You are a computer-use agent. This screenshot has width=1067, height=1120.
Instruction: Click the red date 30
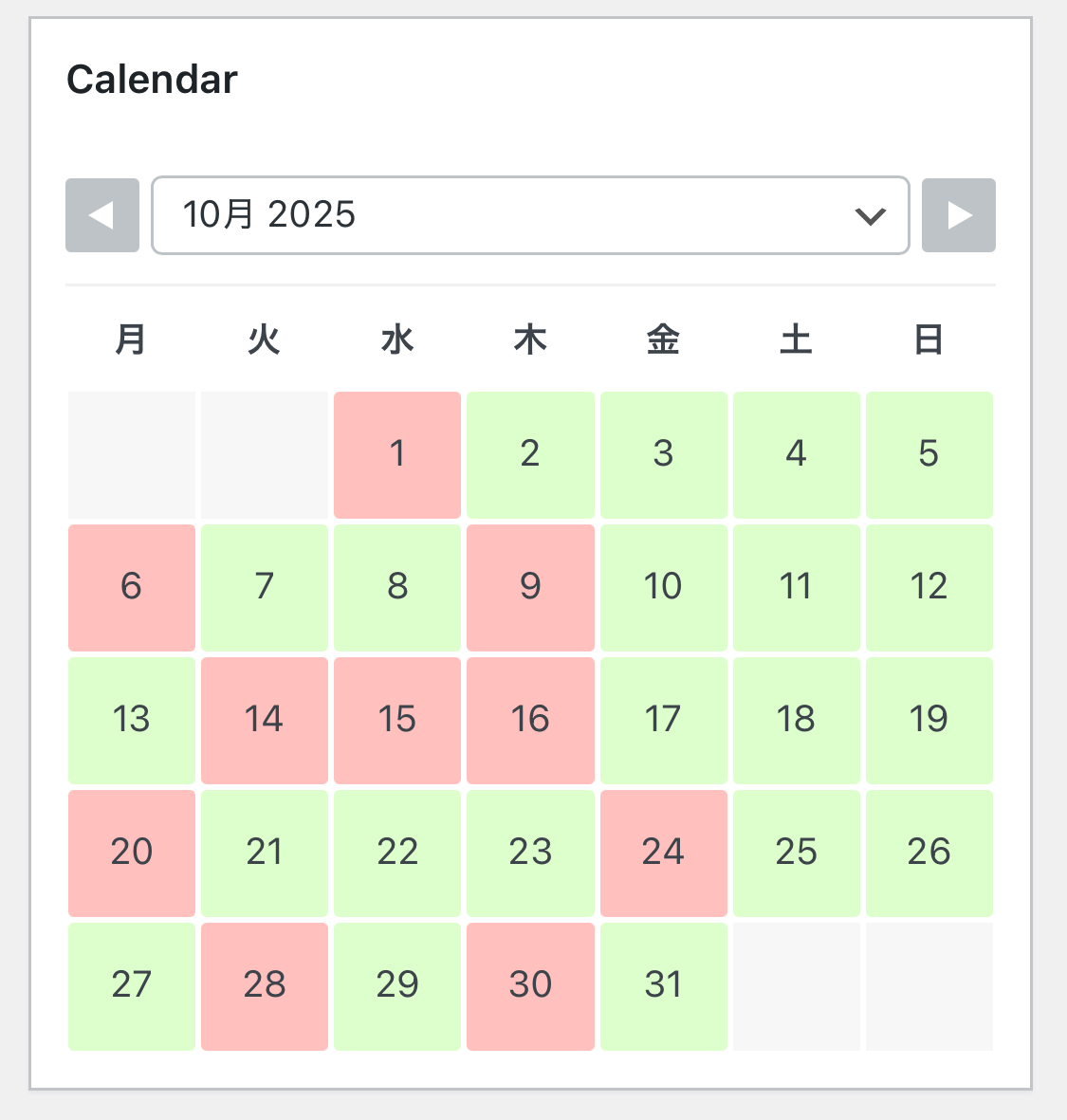click(530, 985)
